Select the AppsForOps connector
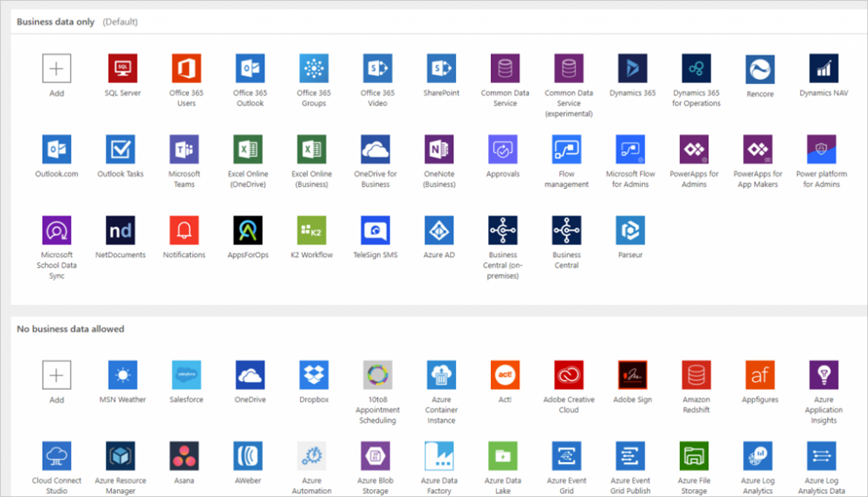The image size is (868, 497). (x=247, y=230)
